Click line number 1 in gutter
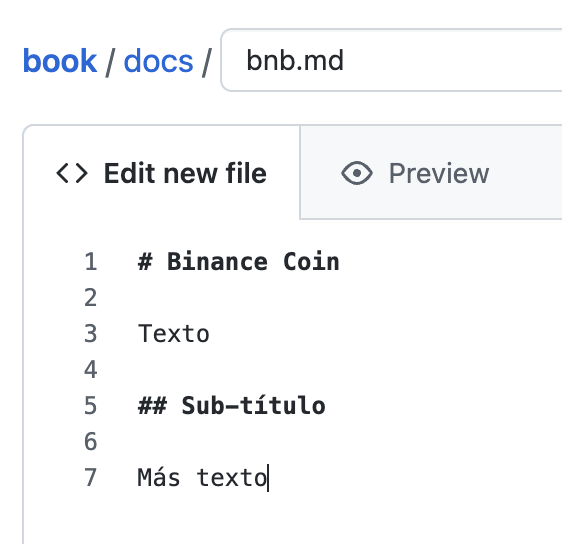The width and height of the screenshot is (562, 544). [90, 262]
